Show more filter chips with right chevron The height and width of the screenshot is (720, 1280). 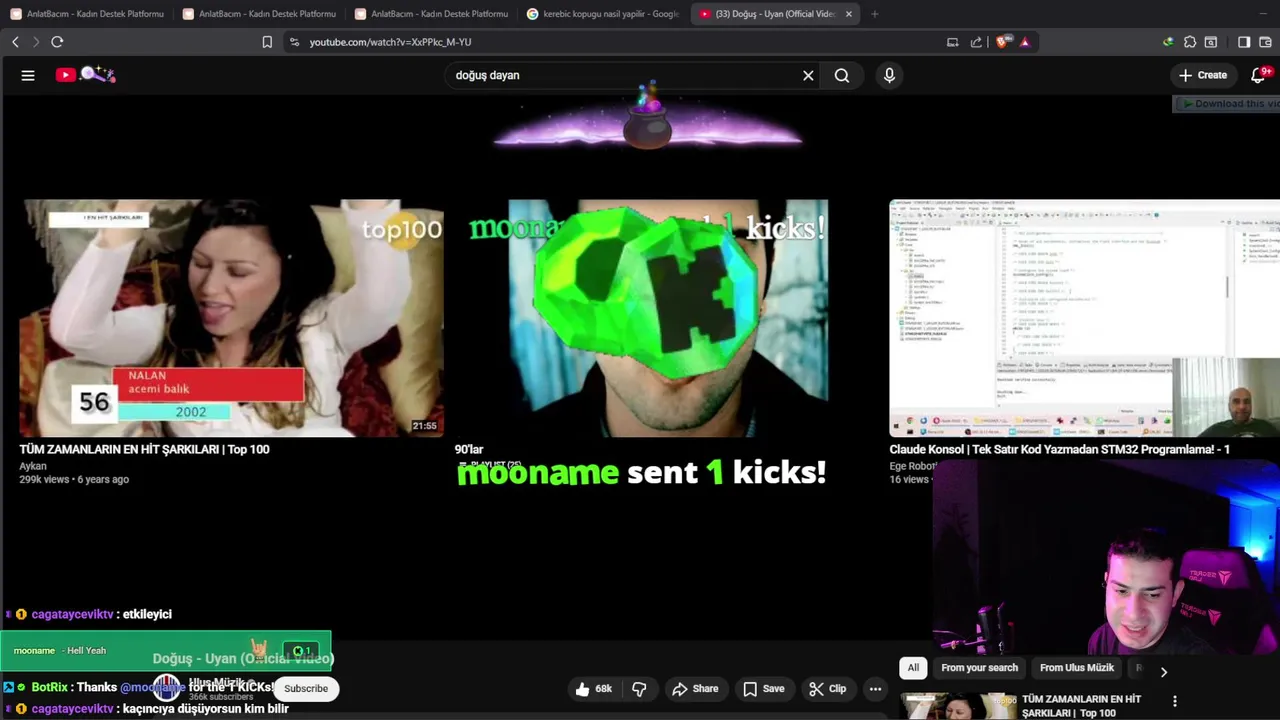coord(1163,671)
